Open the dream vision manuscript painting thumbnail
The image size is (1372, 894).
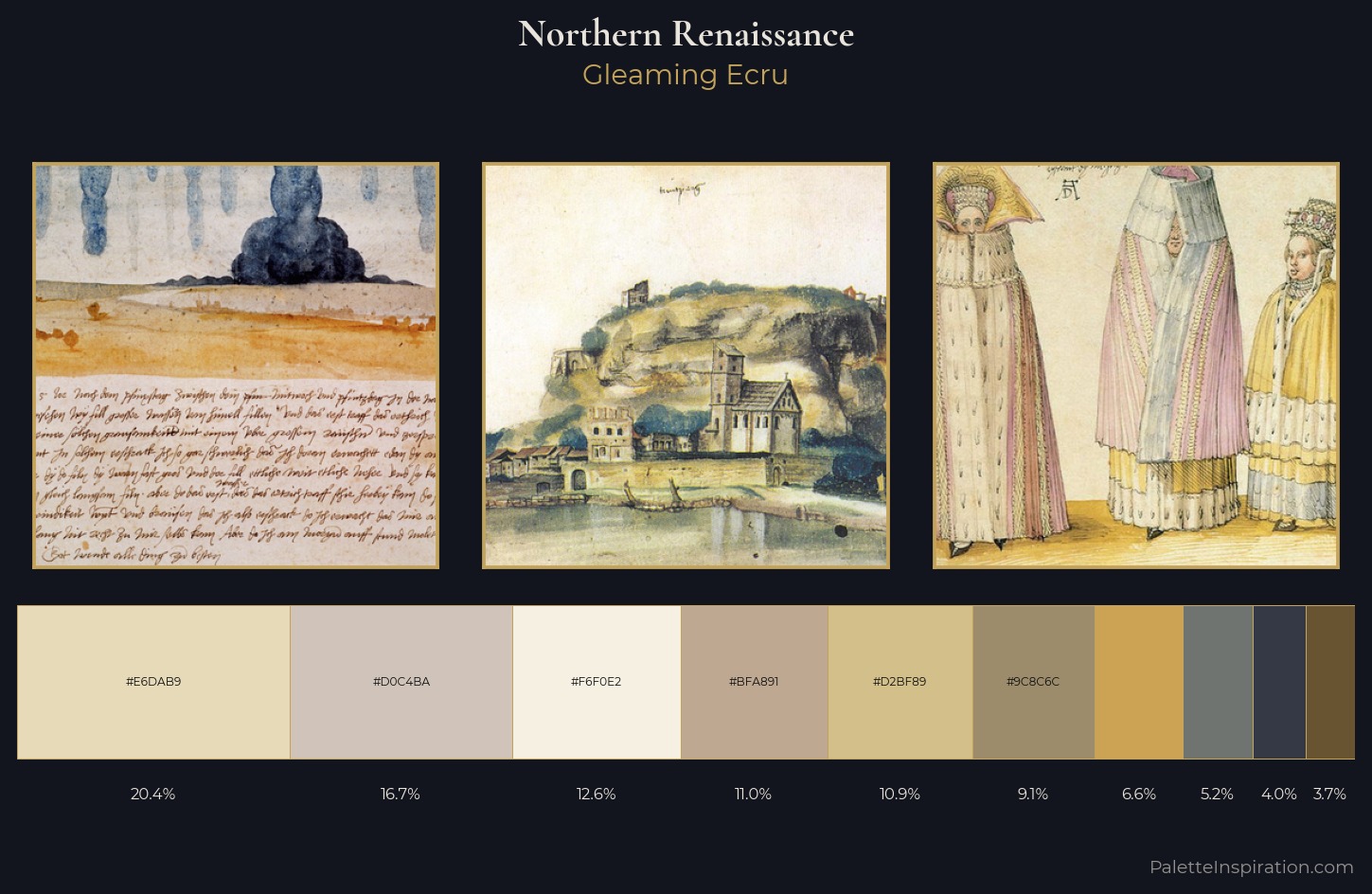[236, 366]
